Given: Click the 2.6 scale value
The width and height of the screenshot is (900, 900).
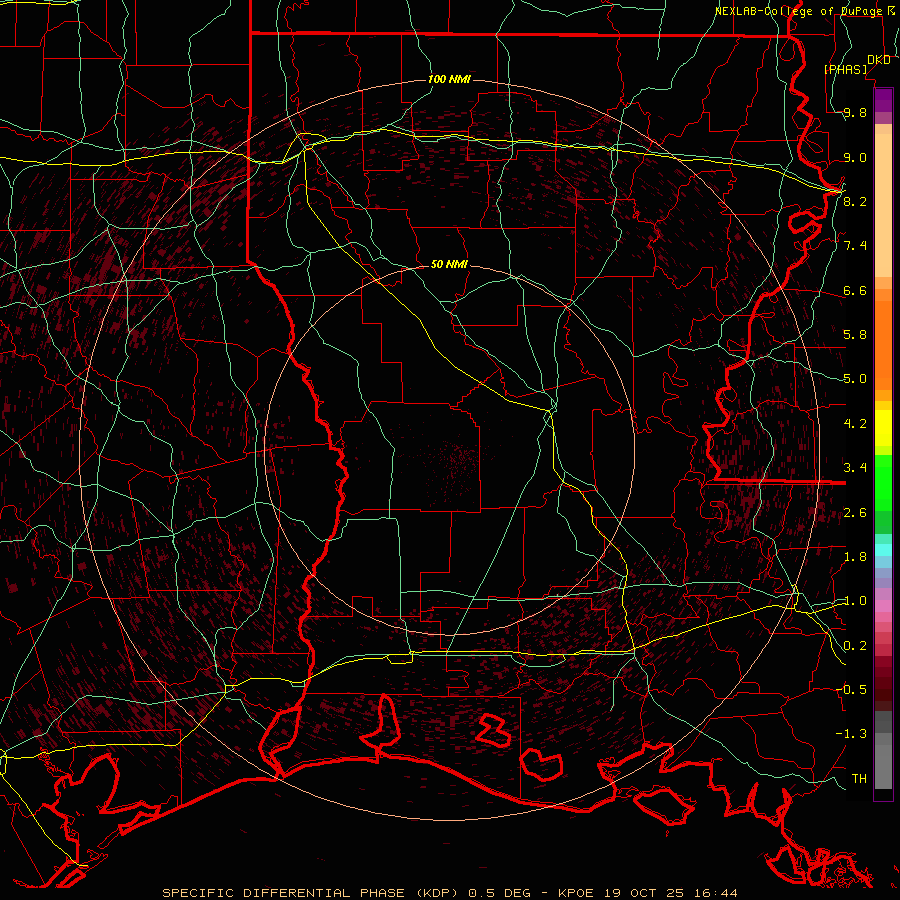Looking at the screenshot, I should coord(855,513).
